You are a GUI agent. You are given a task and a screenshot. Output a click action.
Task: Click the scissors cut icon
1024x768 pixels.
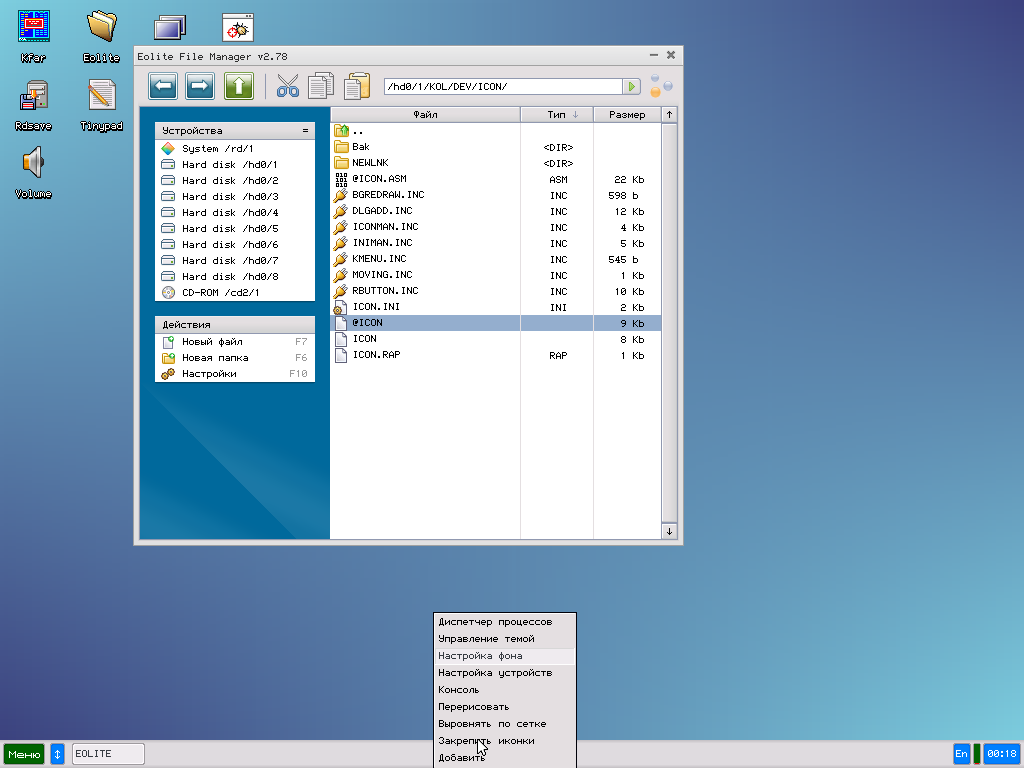288,87
